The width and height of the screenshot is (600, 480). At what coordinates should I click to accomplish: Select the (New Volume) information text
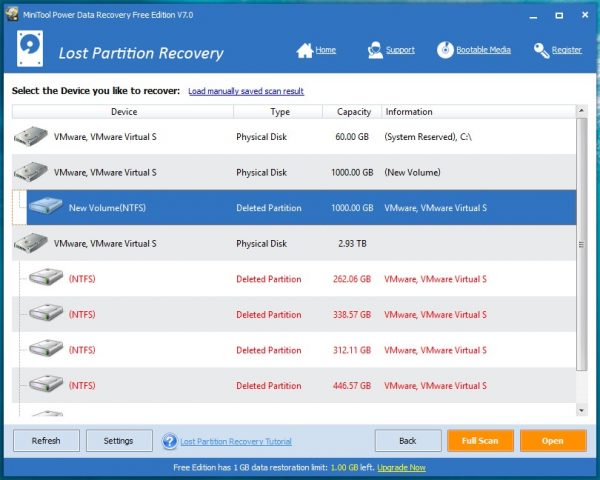pyautogui.click(x=412, y=172)
